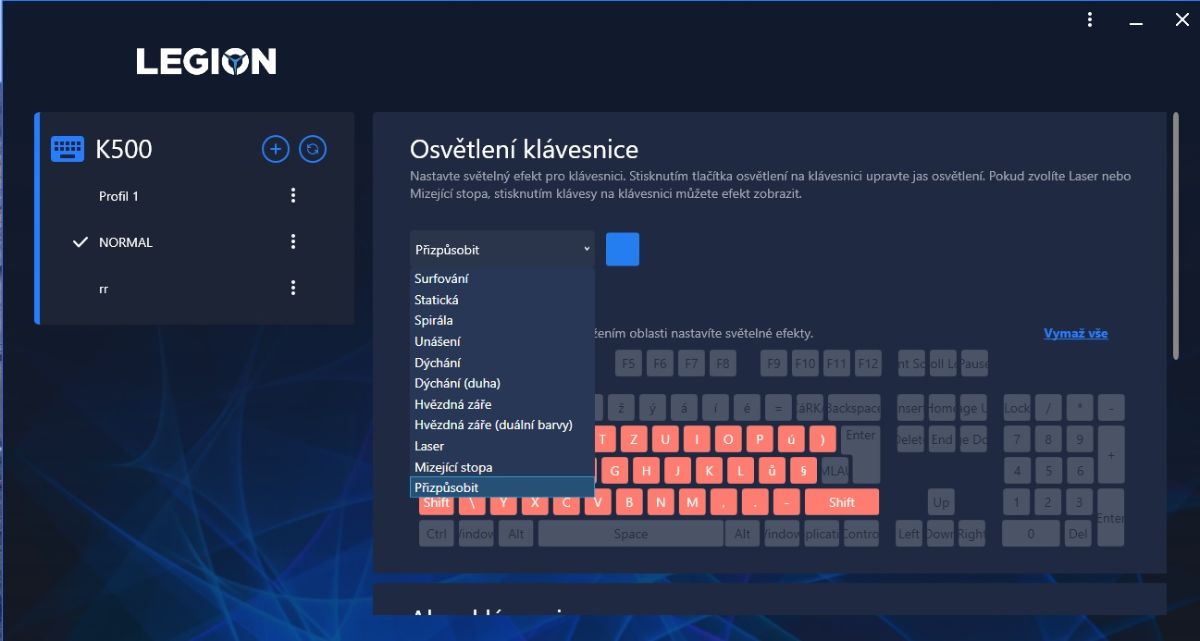Click the Vymaž vše link

[1075, 334]
